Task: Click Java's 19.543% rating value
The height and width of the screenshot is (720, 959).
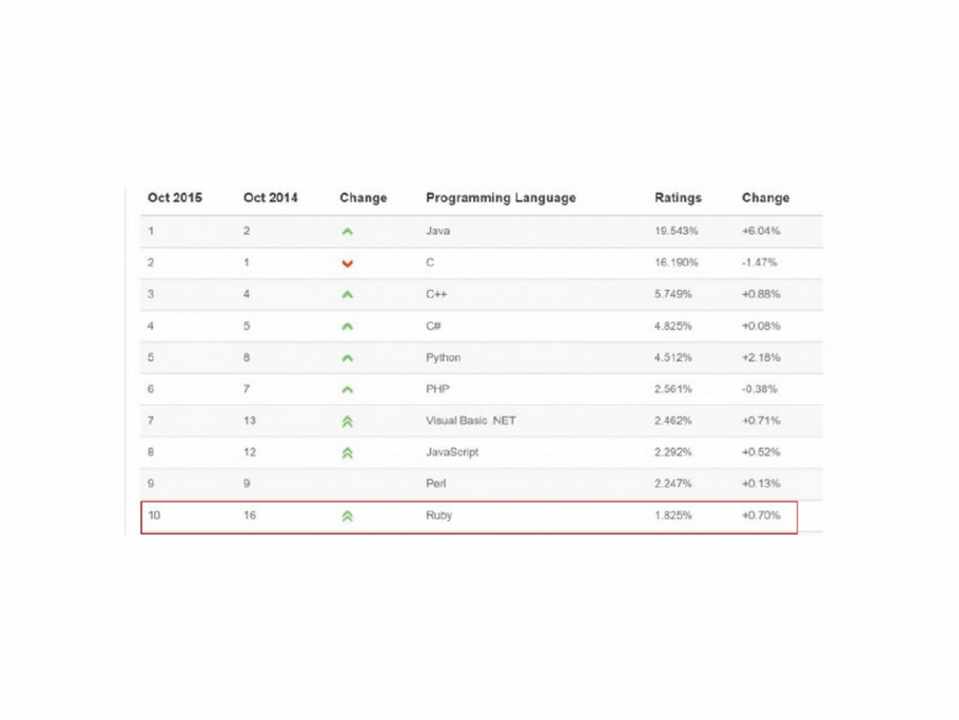Action: [676, 231]
